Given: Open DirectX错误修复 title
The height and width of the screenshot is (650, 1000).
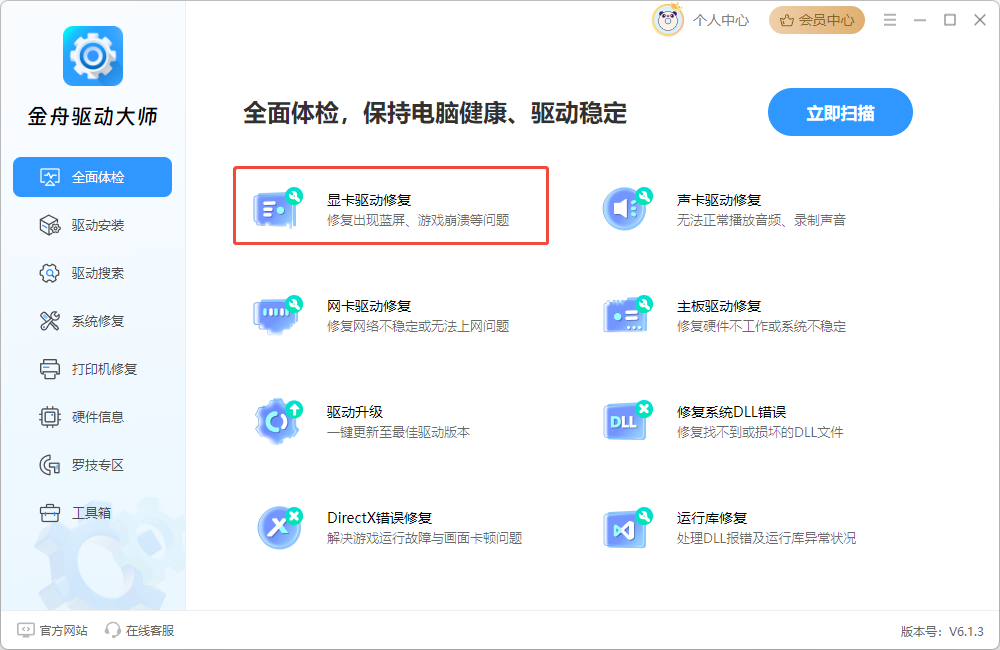Looking at the screenshot, I should click(x=379, y=517).
